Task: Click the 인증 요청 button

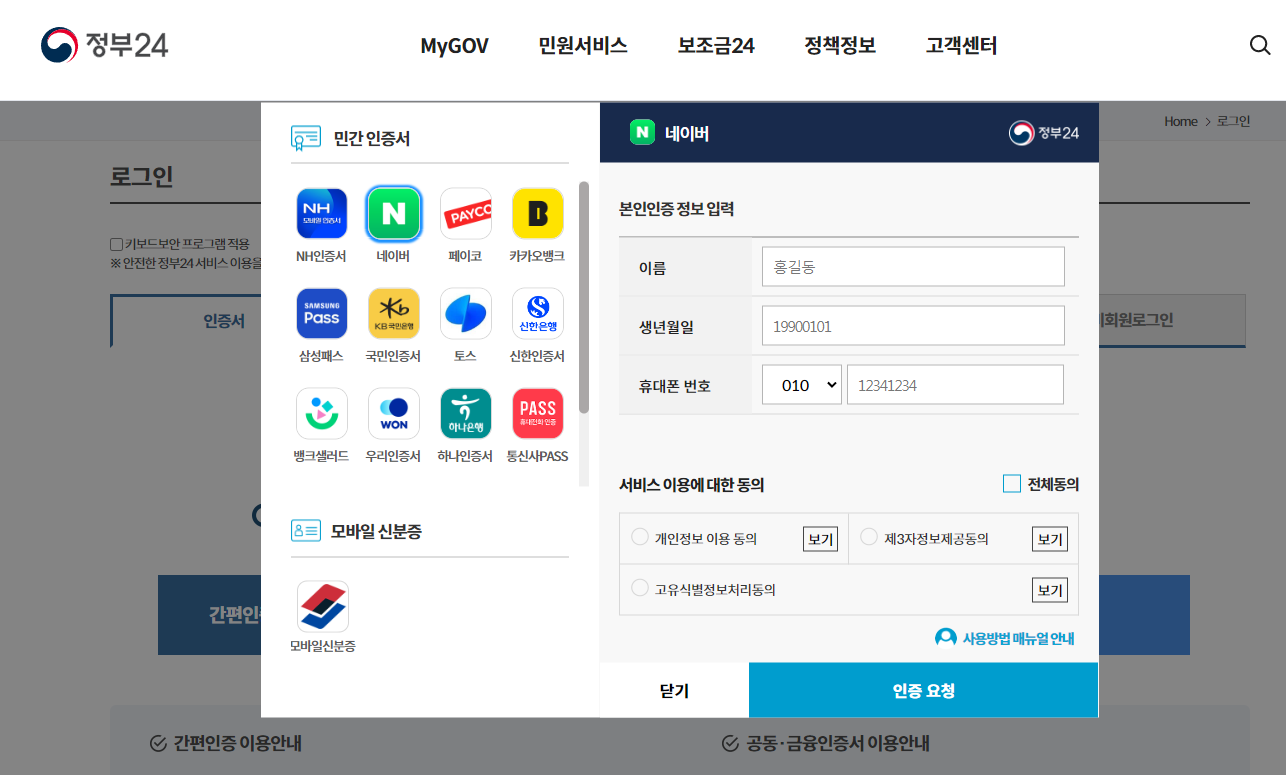Action: point(923,690)
